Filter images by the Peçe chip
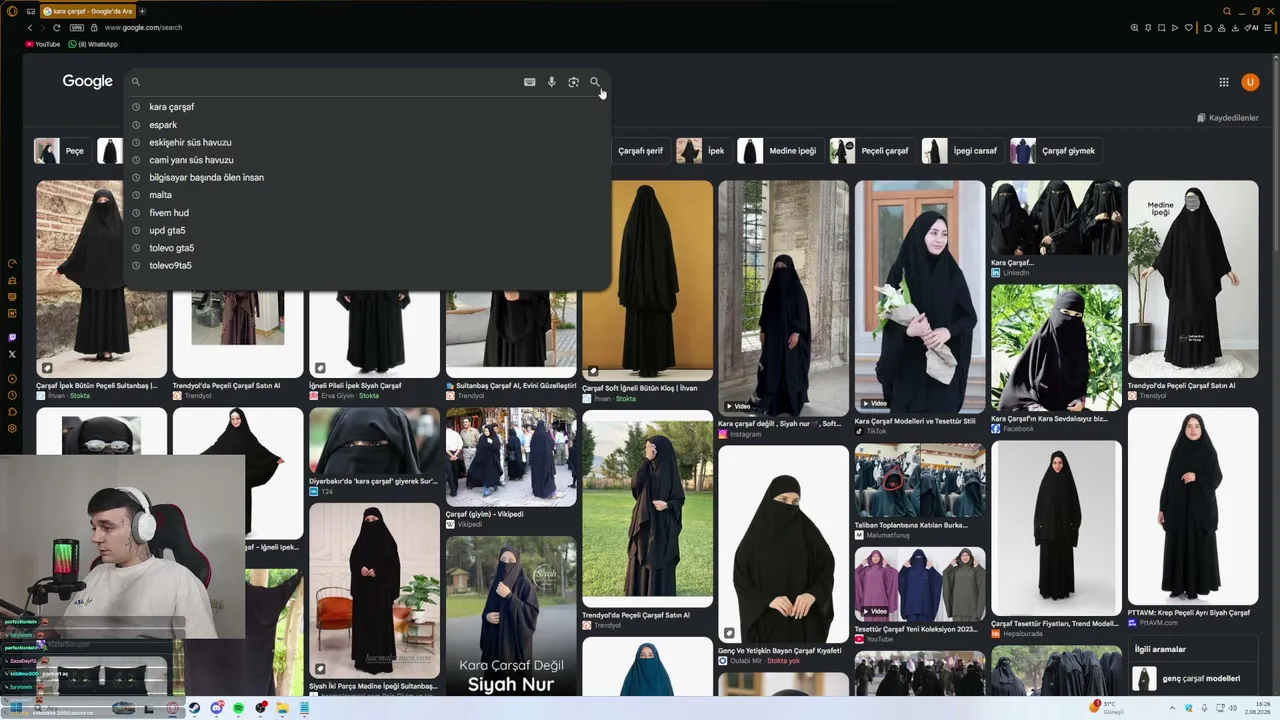 [x=62, y=151]
